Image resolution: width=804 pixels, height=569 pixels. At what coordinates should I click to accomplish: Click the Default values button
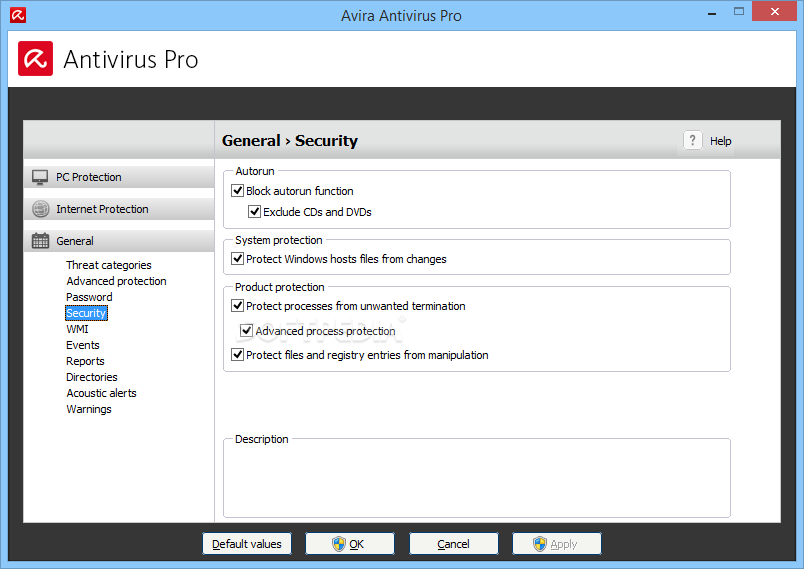coord(247,544)
